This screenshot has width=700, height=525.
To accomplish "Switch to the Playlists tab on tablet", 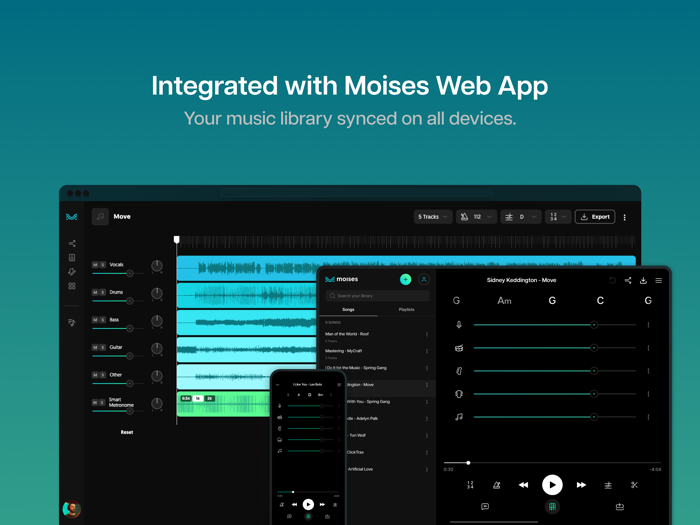I will pyautogui.click(x=406, y=310).
